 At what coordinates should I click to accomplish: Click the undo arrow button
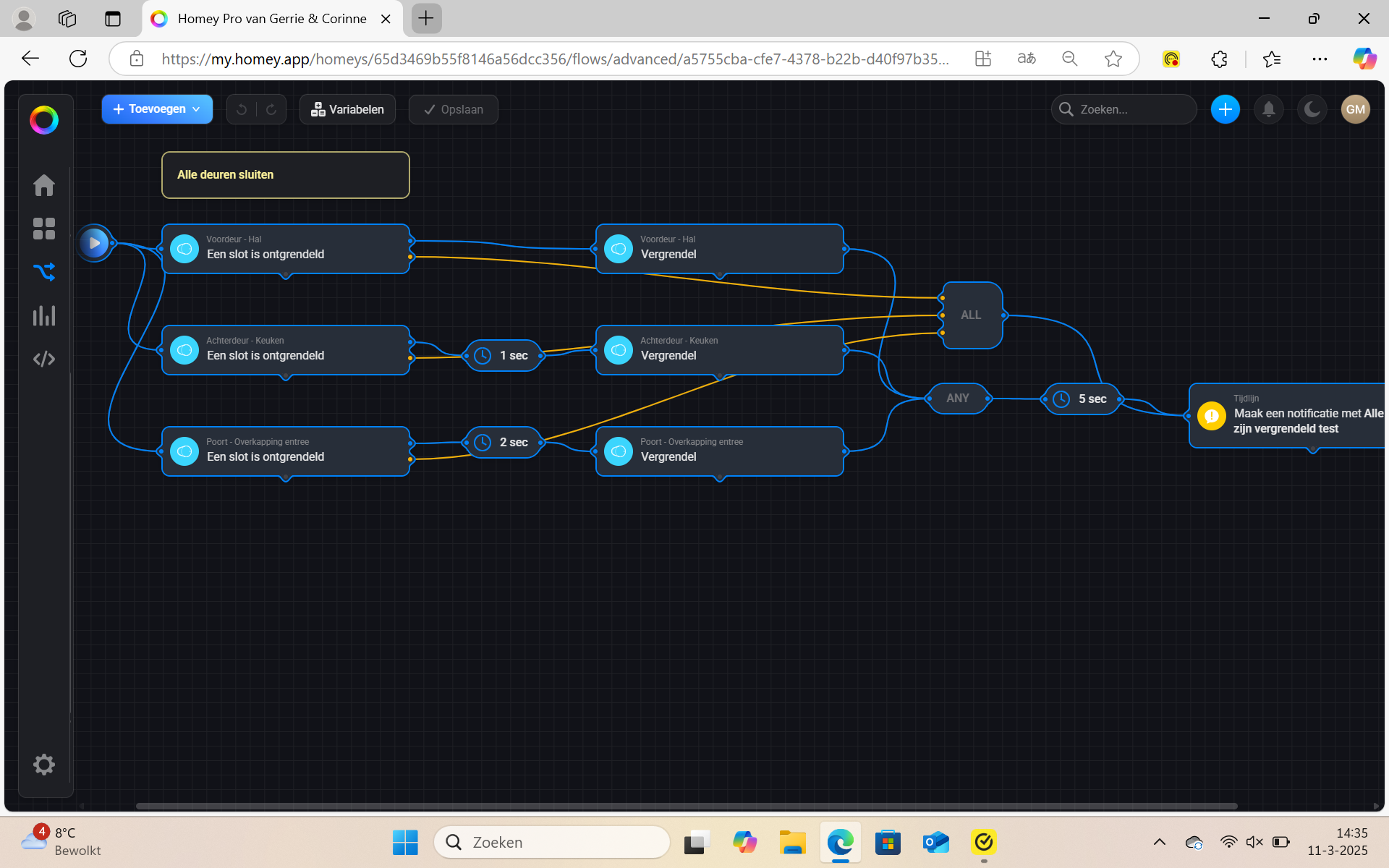pos(242,109)
